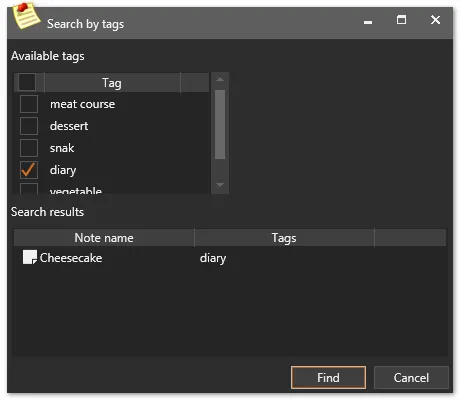
Task: Check the meat course tag
Action: [x=29, y=104]
